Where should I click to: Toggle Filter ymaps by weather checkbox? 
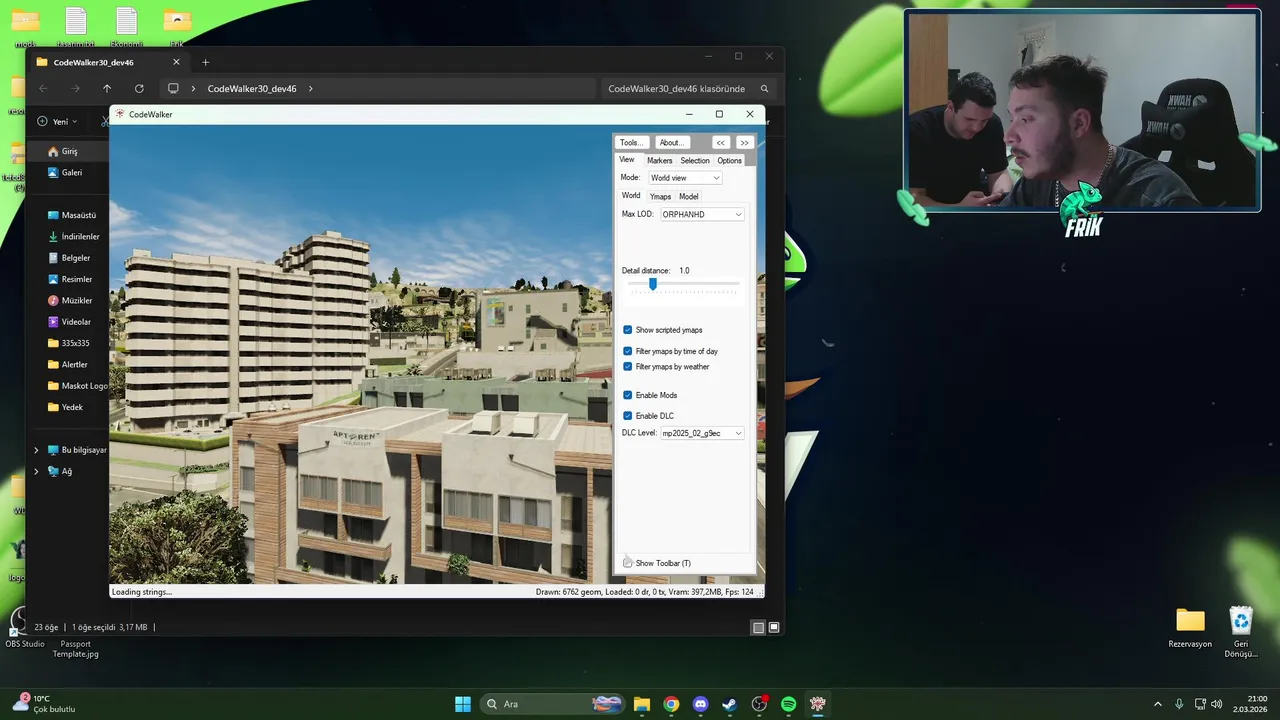628,367
